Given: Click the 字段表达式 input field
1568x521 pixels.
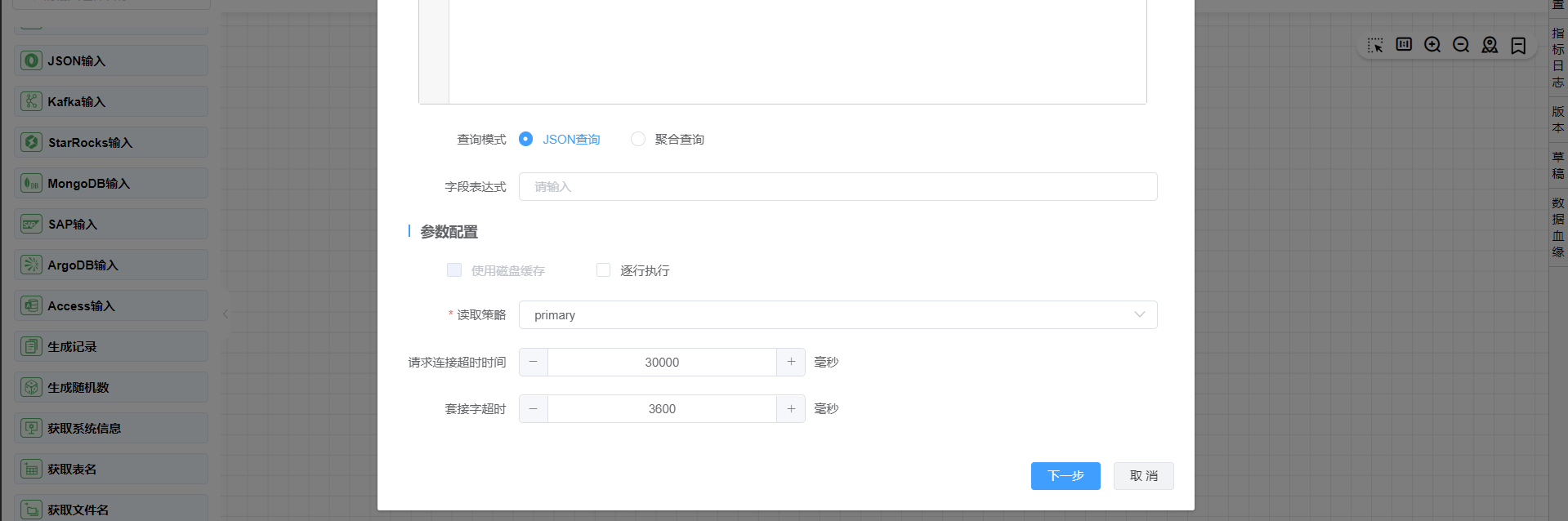Looking at the screenshot, I should point(838,186).
